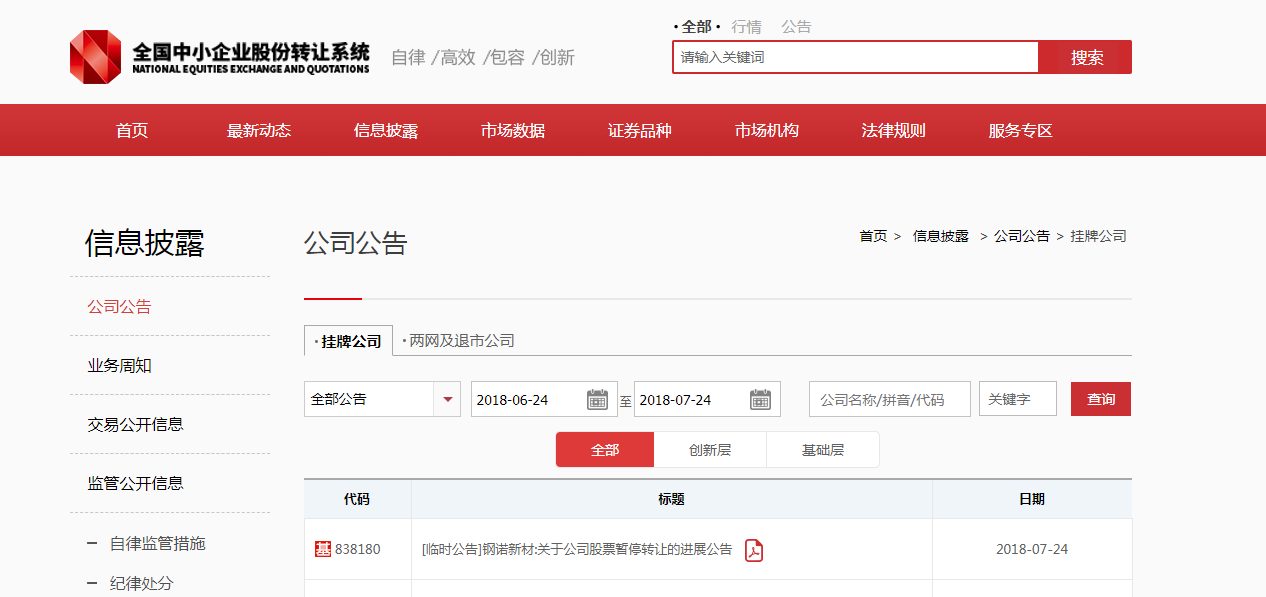Click the red 搜索 button
The height and width of the screenshot is (597, 1266).
point(1086,57)
